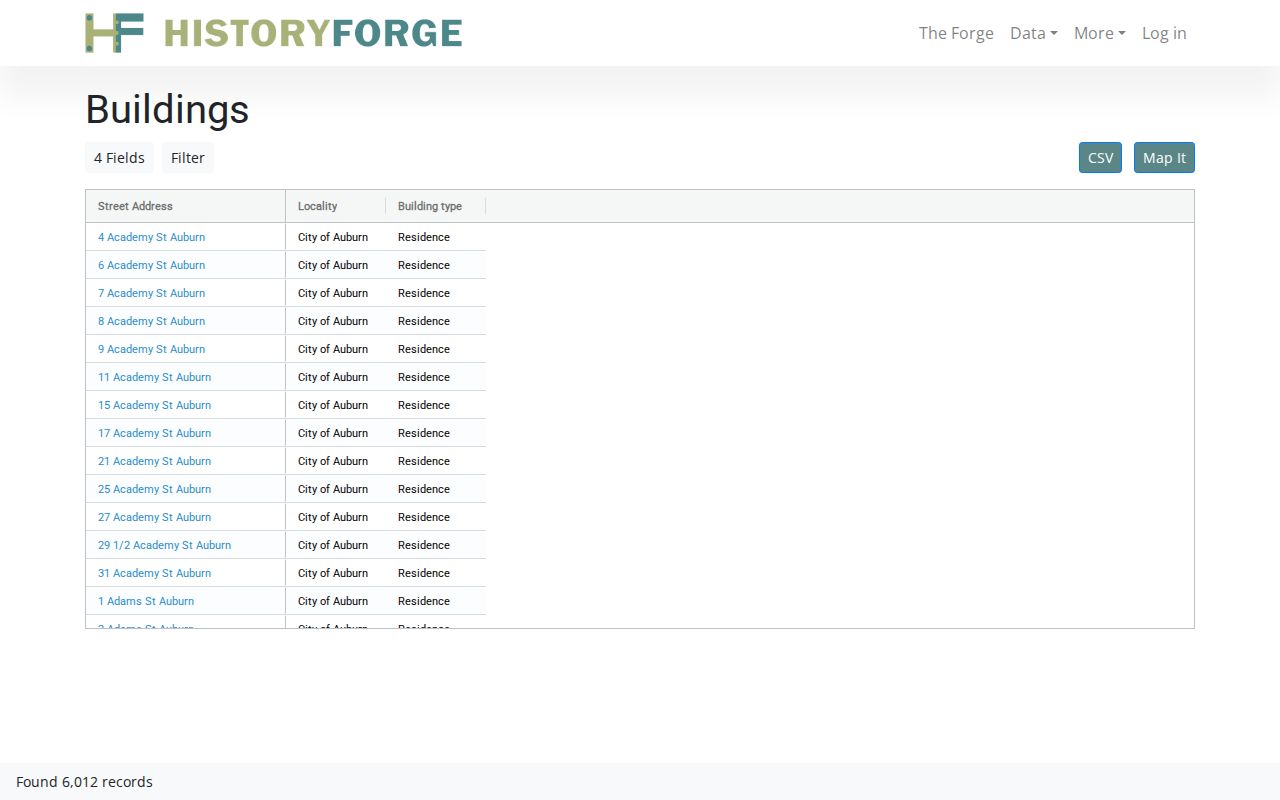Select City of Auburn cell for 17 Academy St
The image size is (1280, 800).
[x=335, y=433]
